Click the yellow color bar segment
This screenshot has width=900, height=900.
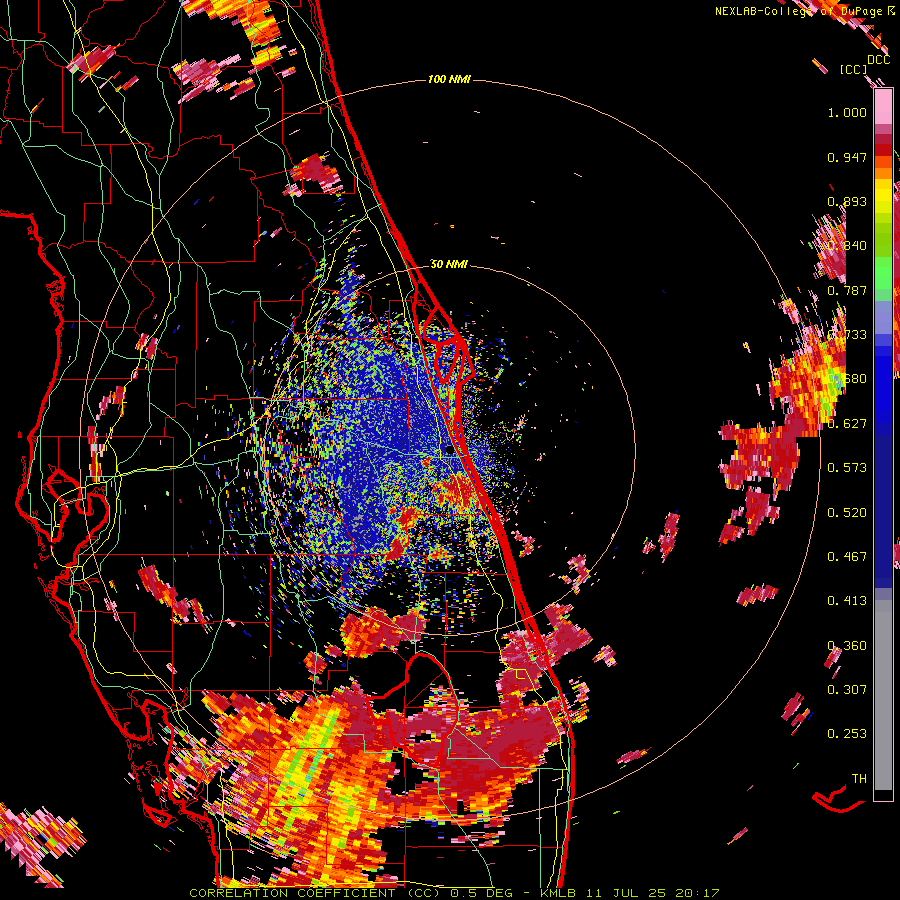coord(883,196)
